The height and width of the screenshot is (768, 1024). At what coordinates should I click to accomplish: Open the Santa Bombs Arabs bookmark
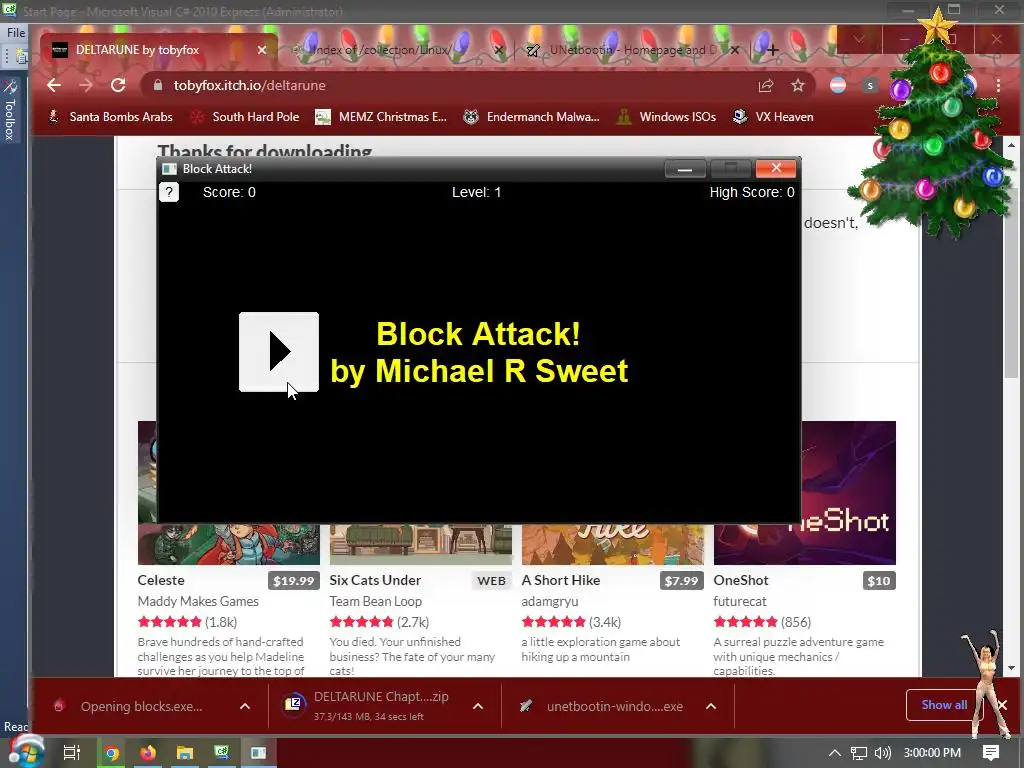click(x=110, y=117)
